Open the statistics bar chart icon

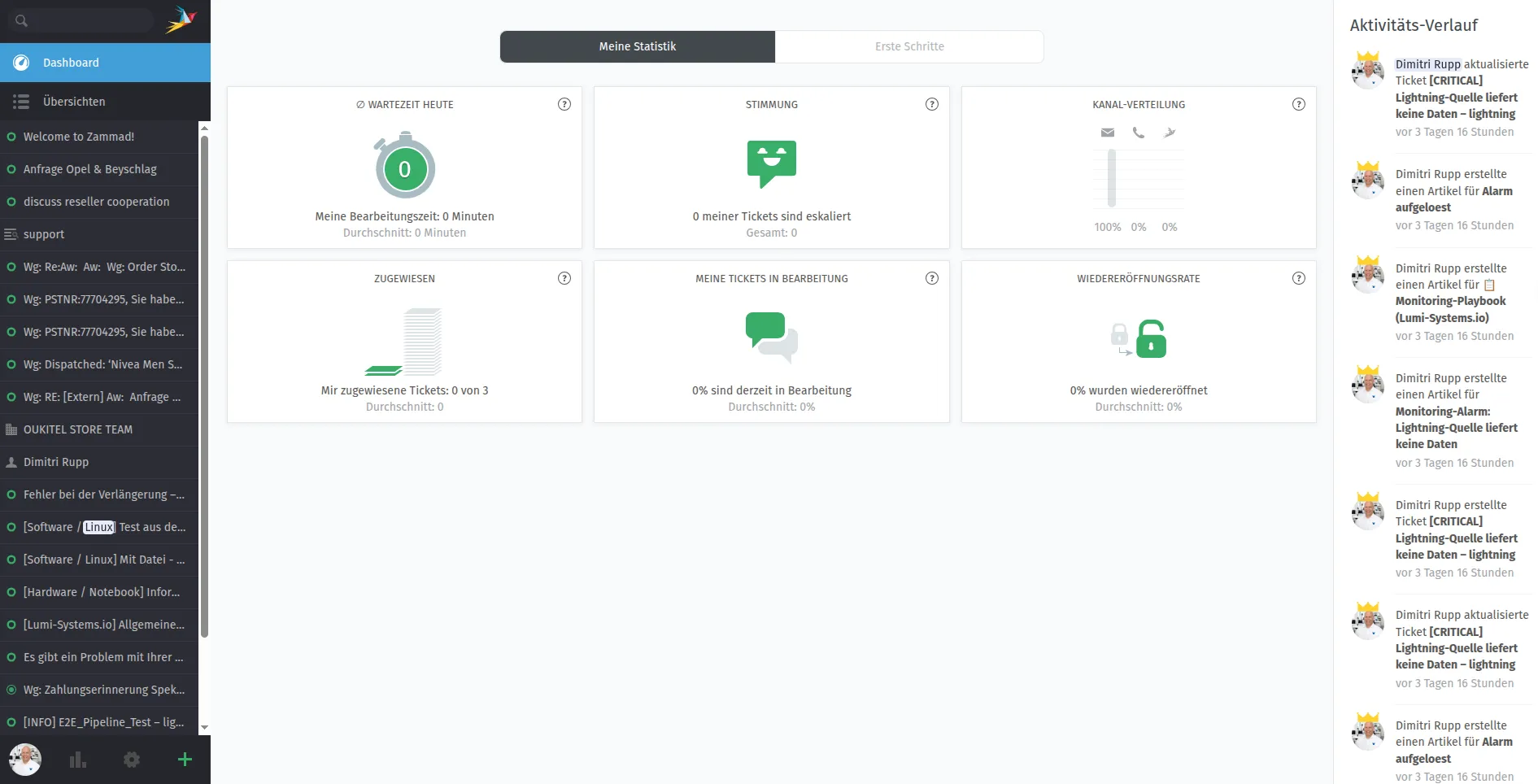pos(78,760)
